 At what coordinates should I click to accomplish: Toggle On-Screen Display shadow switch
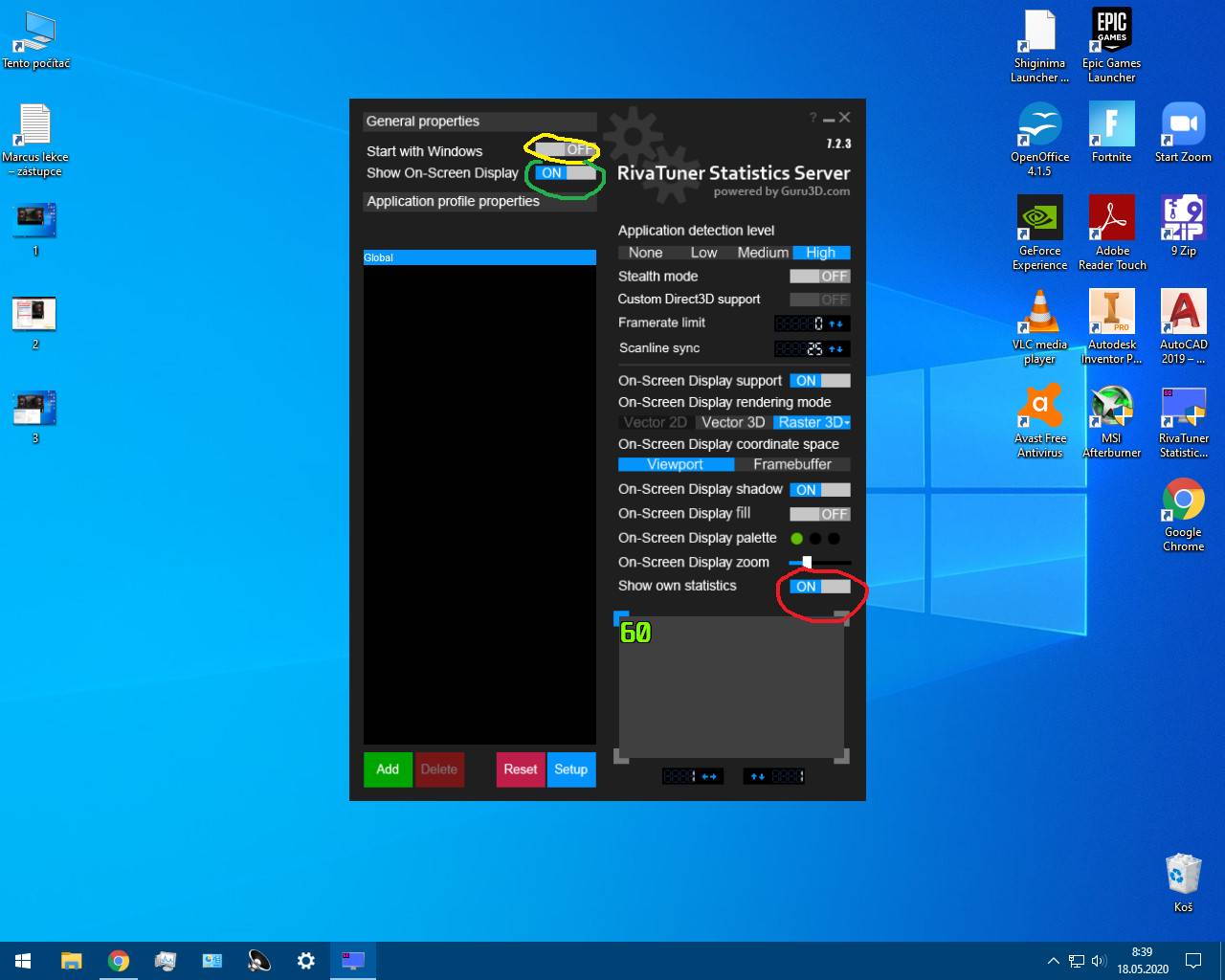coord(820,490)
